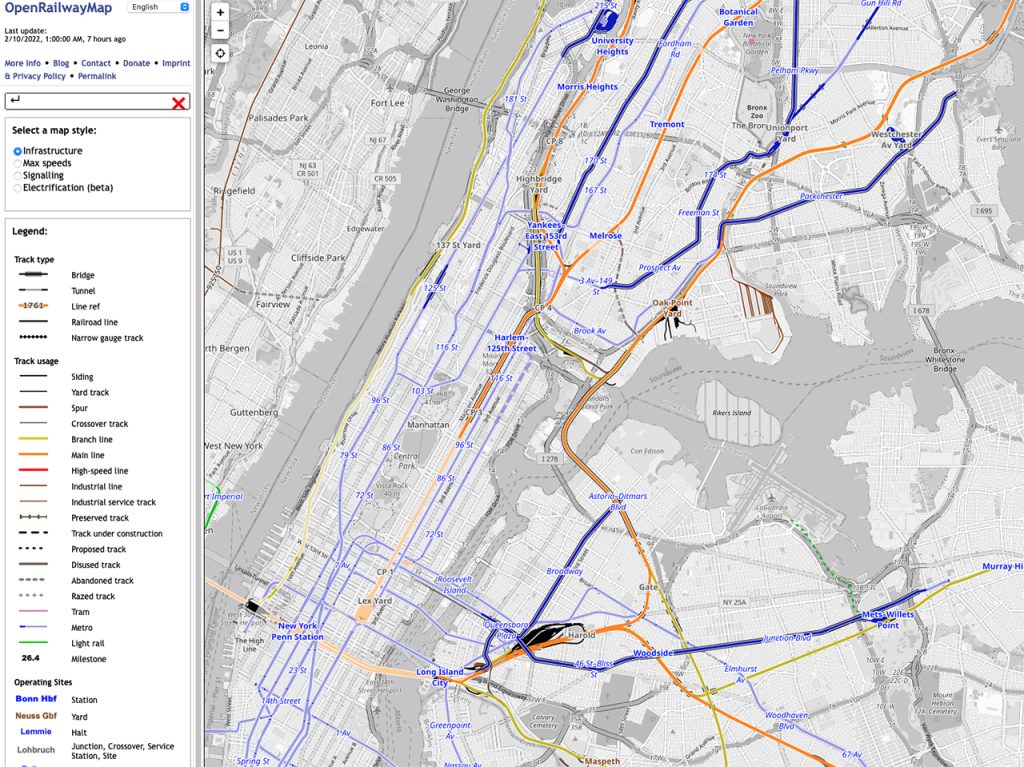Open the English language dropdown
This screenshot has height=767, width=1024.
tap(158, 7)
